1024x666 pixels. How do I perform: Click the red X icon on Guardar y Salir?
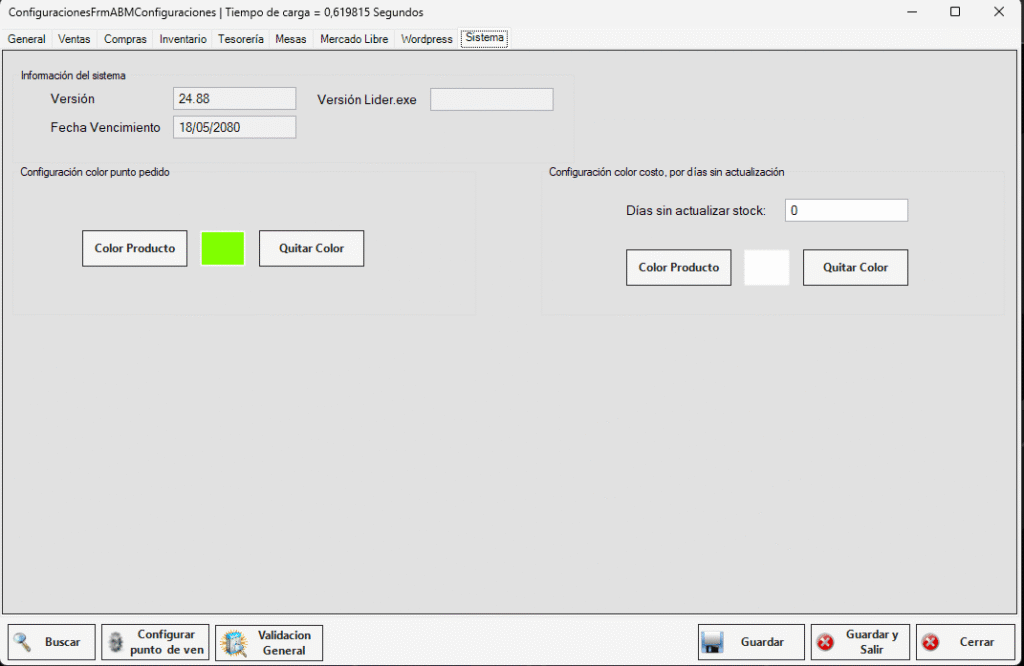pyautogui.click(x=825, y=642)
